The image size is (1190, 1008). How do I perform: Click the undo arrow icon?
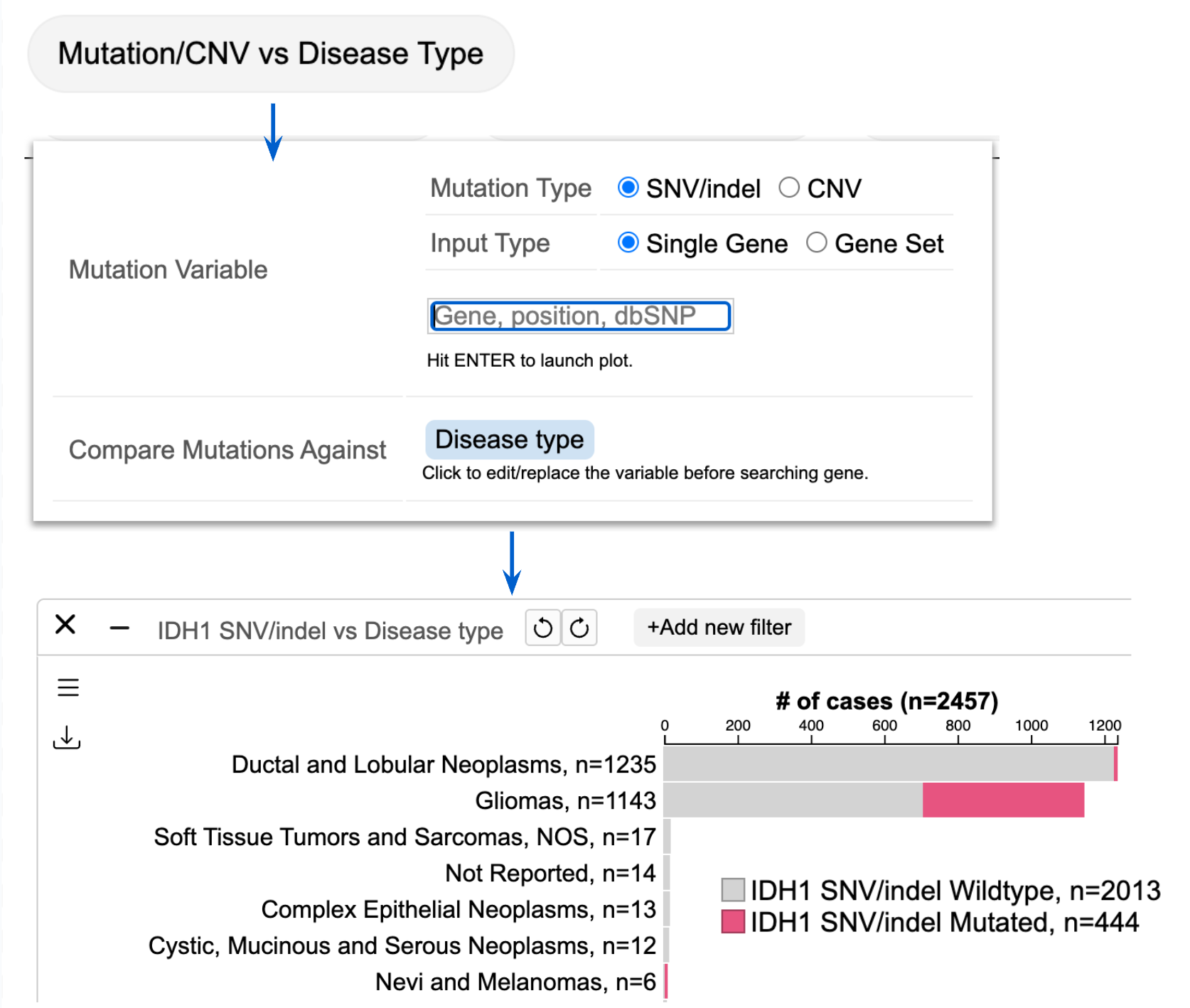[543, 628]
